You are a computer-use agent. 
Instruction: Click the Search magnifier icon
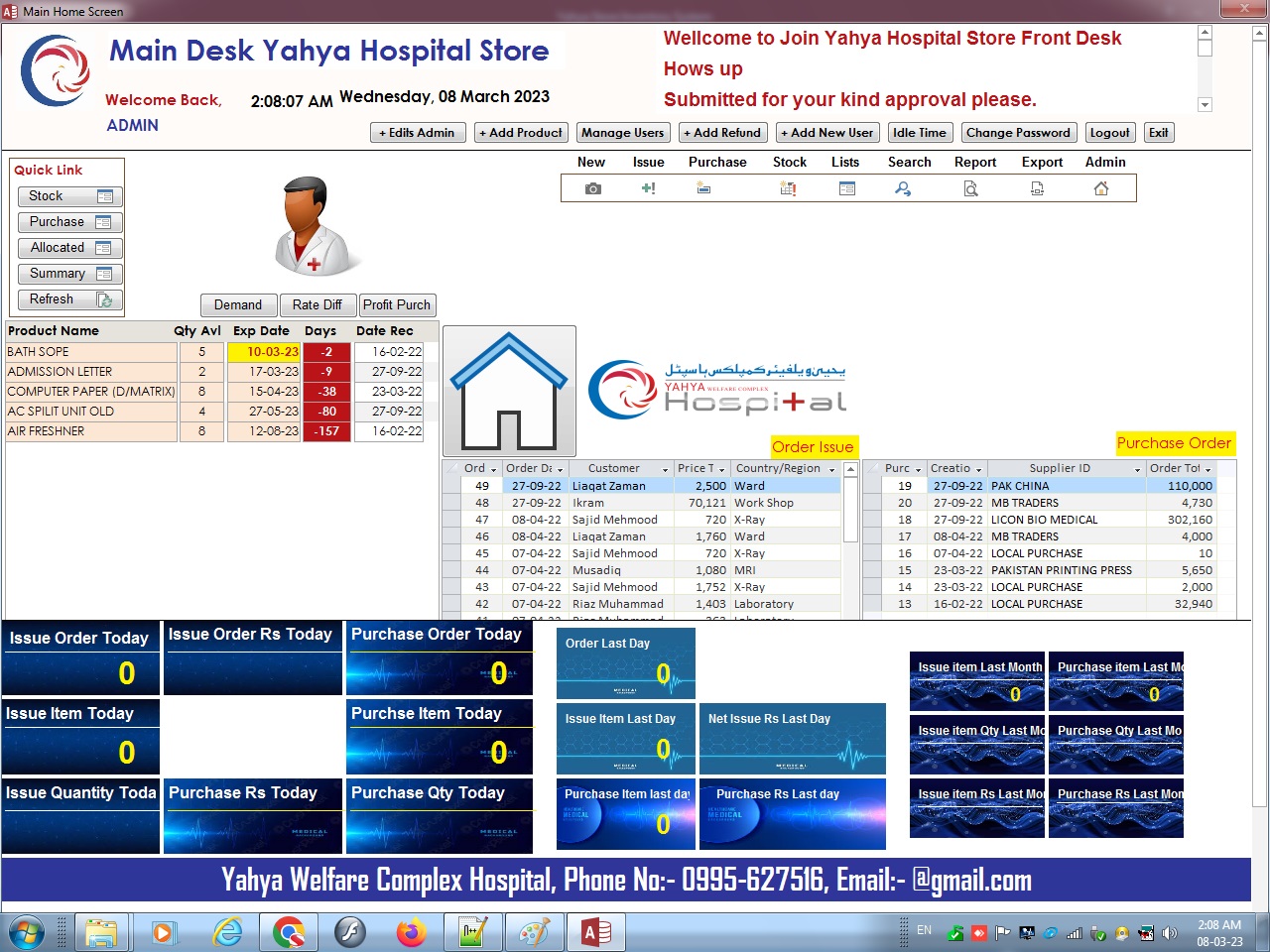tap(903, 188)
